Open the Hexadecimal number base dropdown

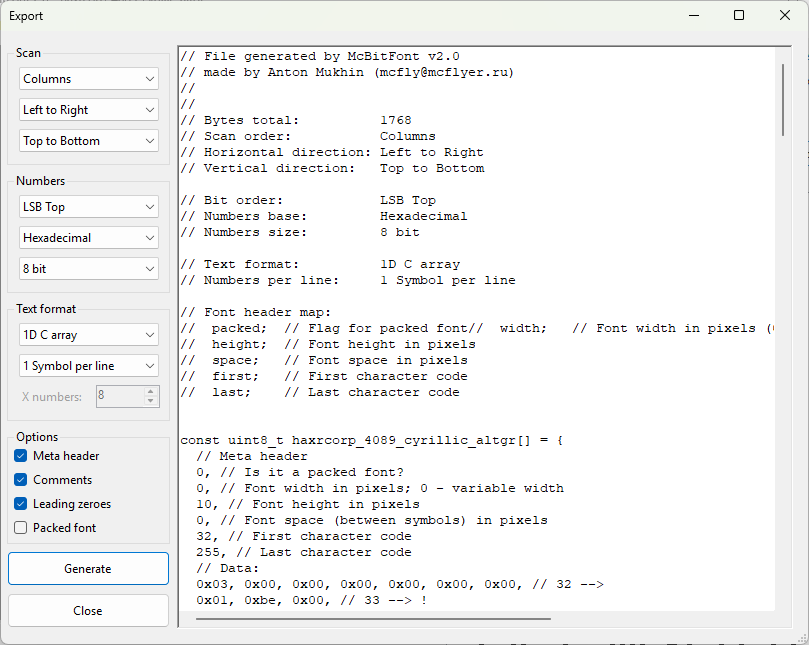tap(89, 238)
